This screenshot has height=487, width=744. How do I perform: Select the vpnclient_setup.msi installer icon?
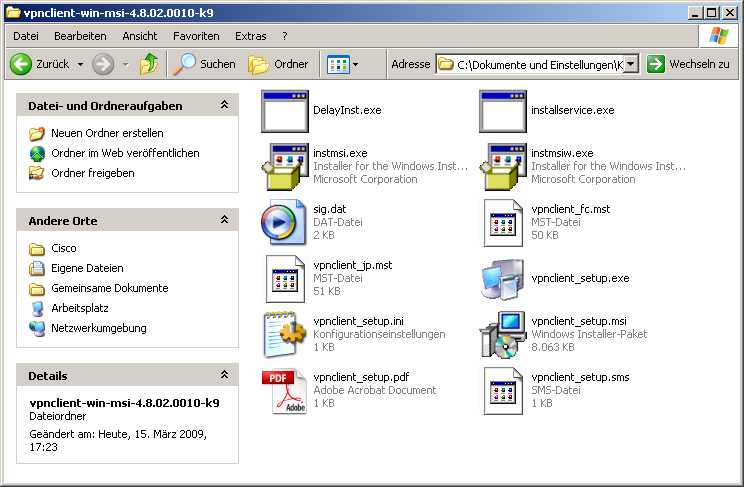pyautogui.click(x=503, y=334)
